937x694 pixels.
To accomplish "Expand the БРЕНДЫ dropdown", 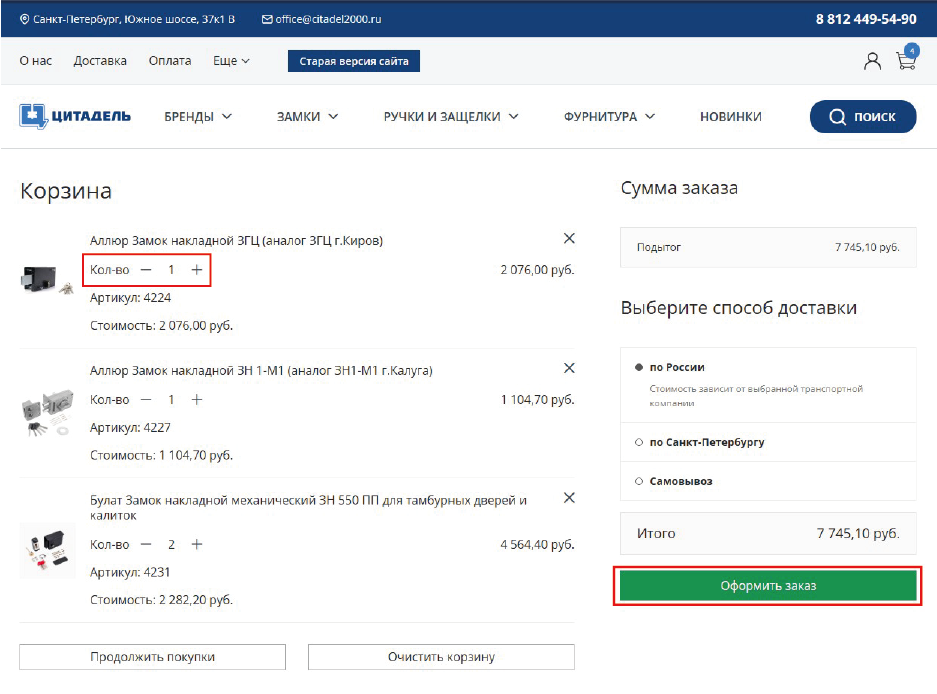I will tap(198, 117).
